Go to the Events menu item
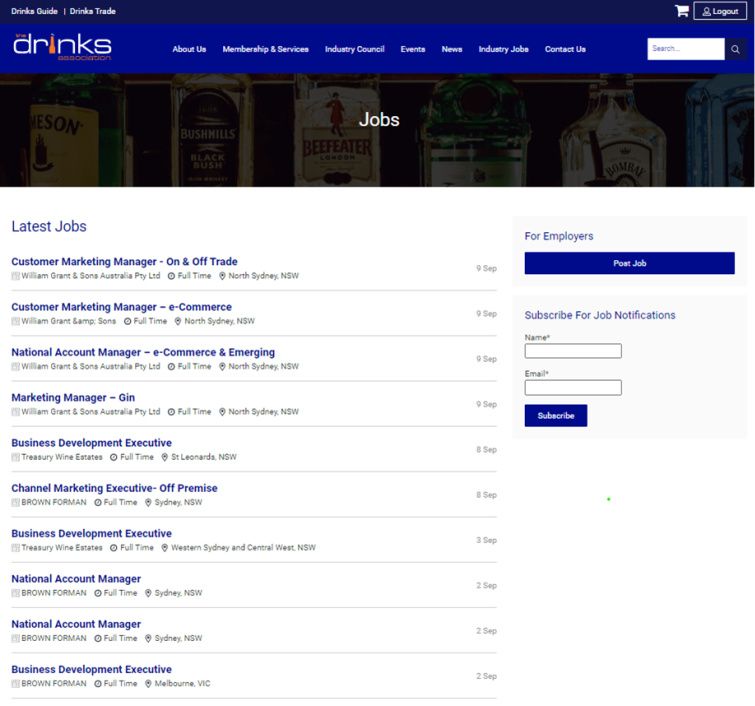Screen dimensions: 755x706 413,49
